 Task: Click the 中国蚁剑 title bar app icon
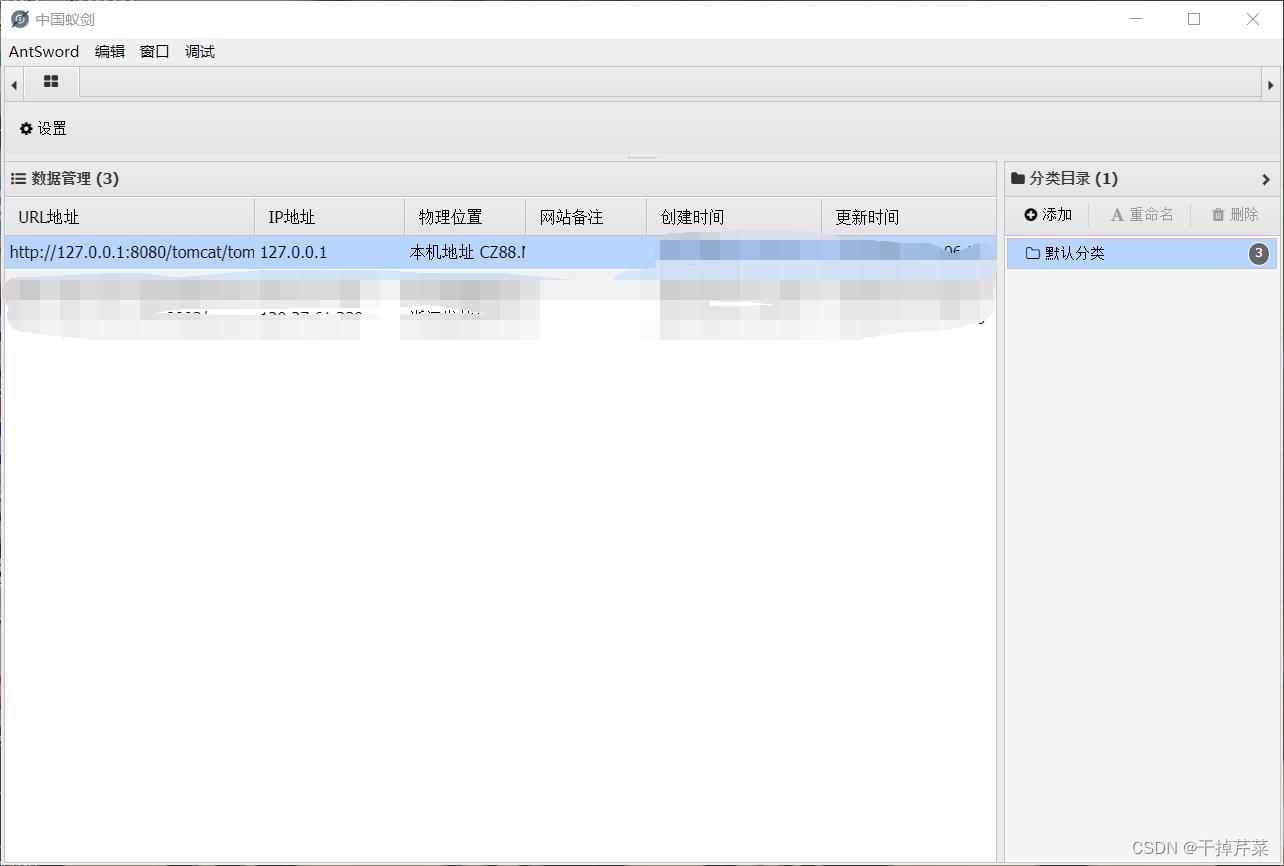[x=20, y=19]
